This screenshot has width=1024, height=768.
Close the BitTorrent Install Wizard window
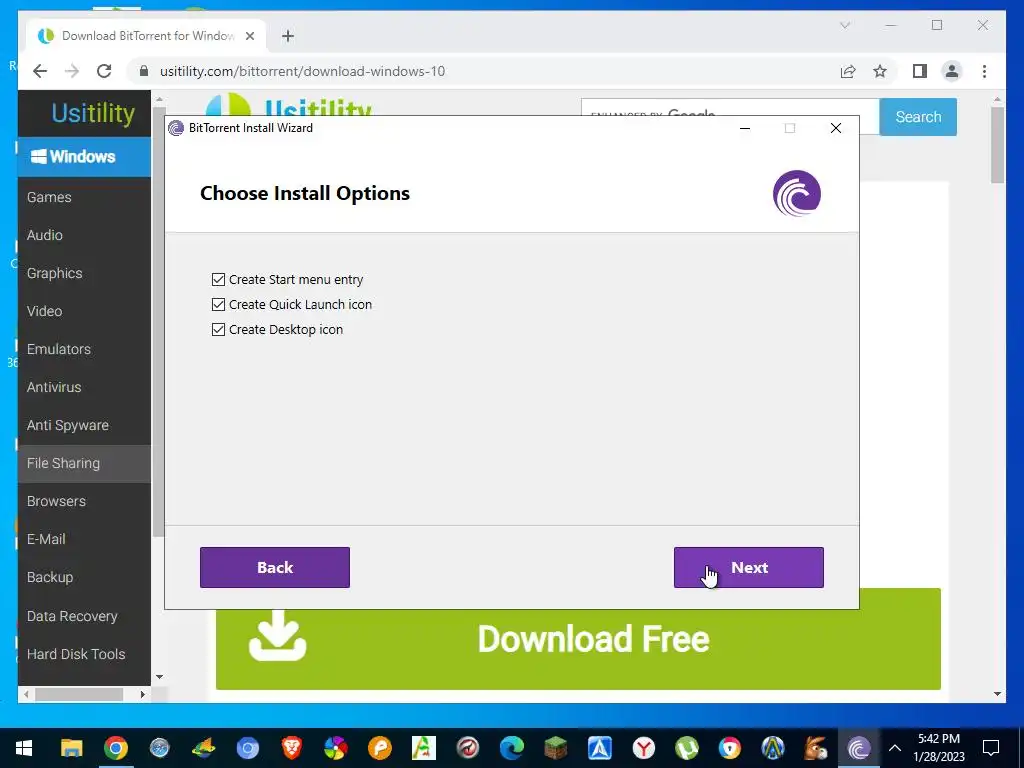click(835, 128)
